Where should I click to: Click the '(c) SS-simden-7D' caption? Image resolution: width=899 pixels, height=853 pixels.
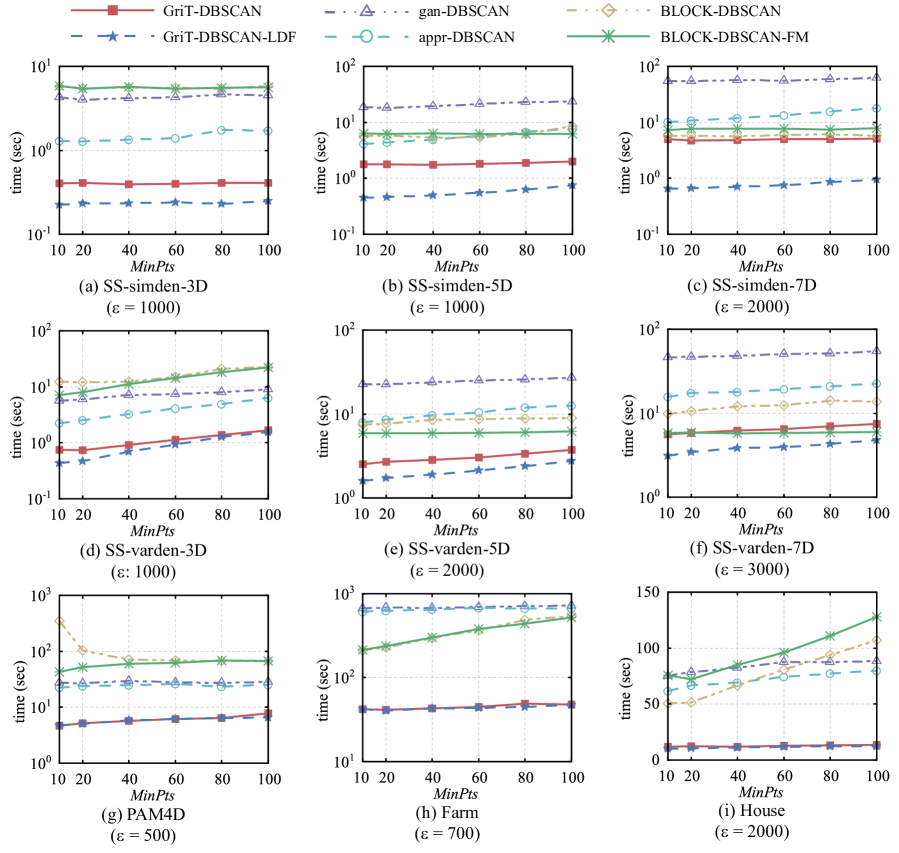pyautogui.click(x=752, y=285)
